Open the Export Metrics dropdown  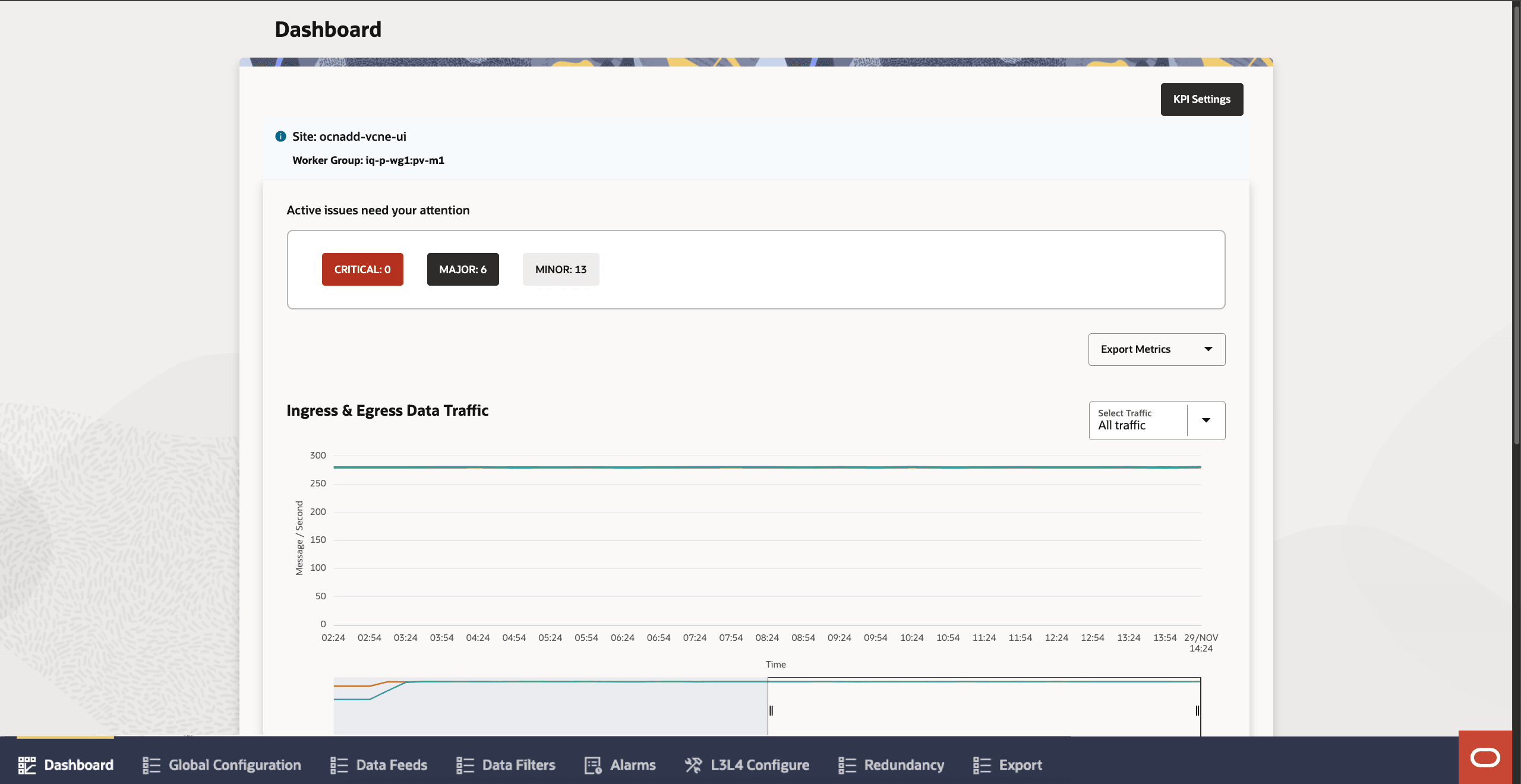1156,349
